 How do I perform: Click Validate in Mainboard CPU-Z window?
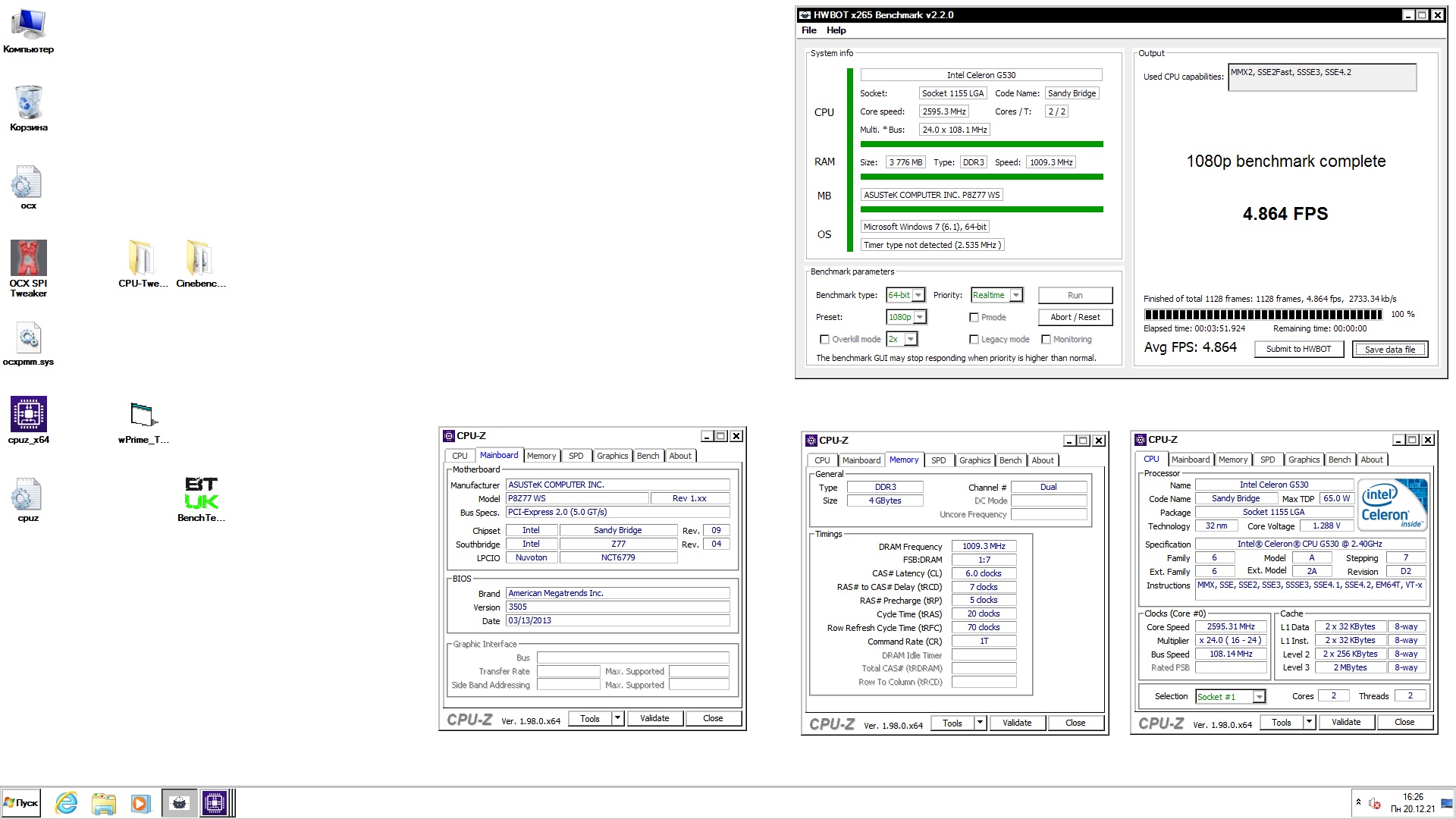coord(654,718)
